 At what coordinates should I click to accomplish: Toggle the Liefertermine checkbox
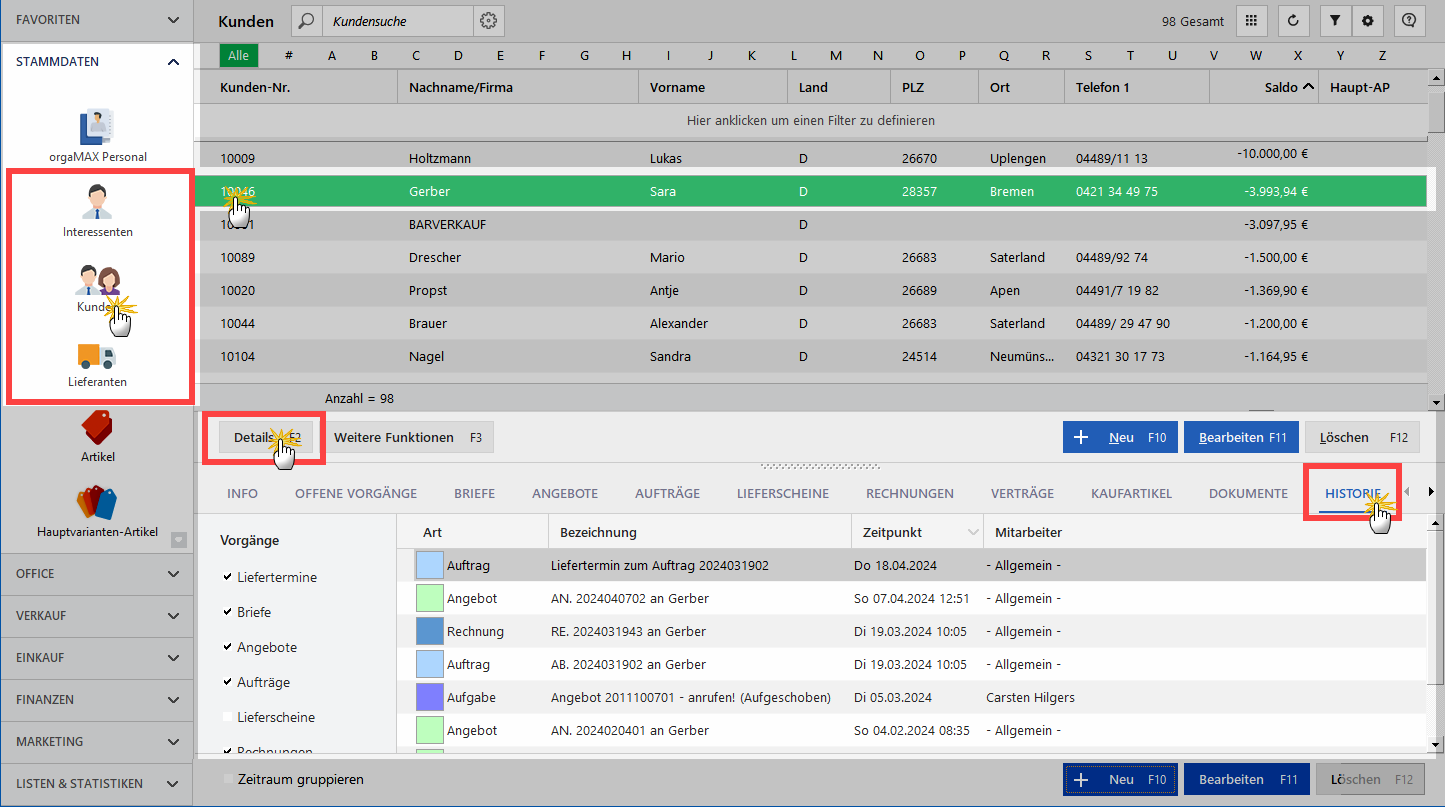[227, 577]
